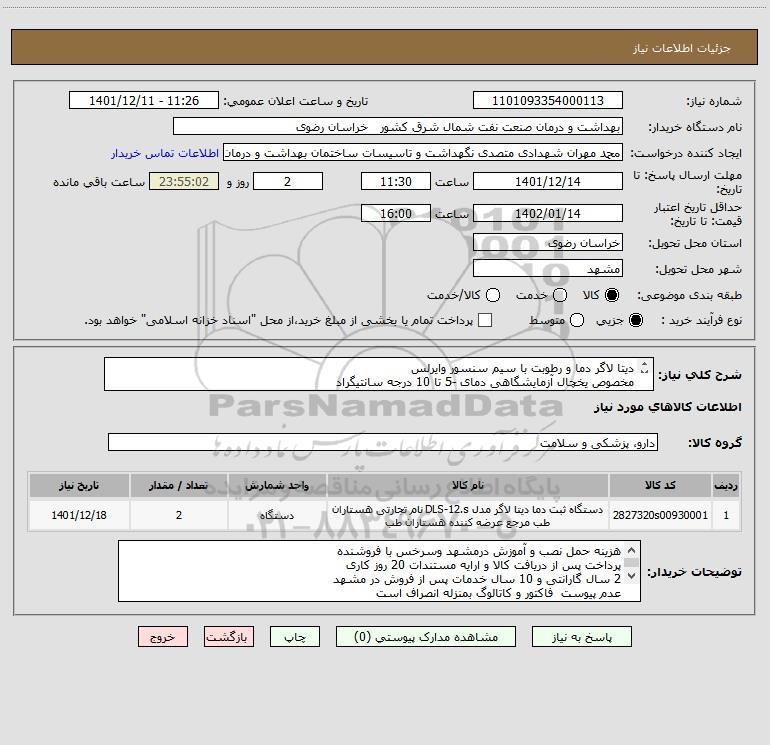
Task: Click the طبقه بندی موضوعی label
Action: click(689, 296)
